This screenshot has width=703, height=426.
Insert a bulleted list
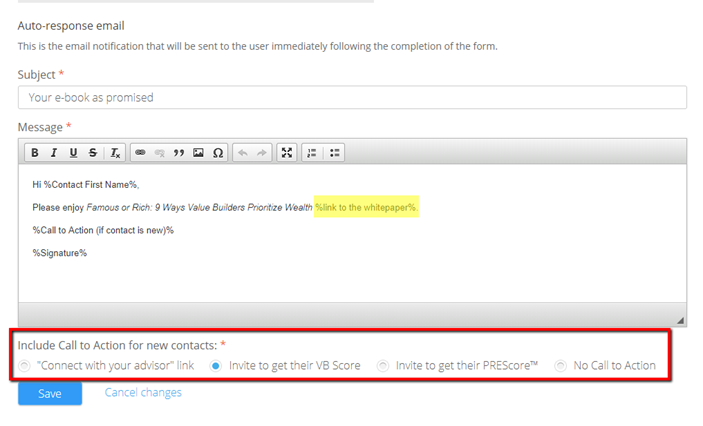click(334, 153)
